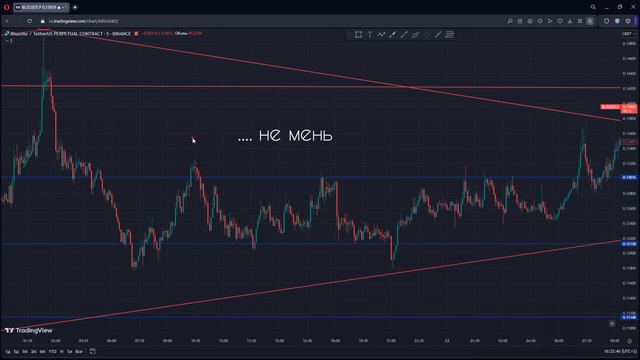The height and width of the screenshot is (360, 640).
Task: Select the trend line tool with endpoint dots
Action: click(x=393, y=35)
